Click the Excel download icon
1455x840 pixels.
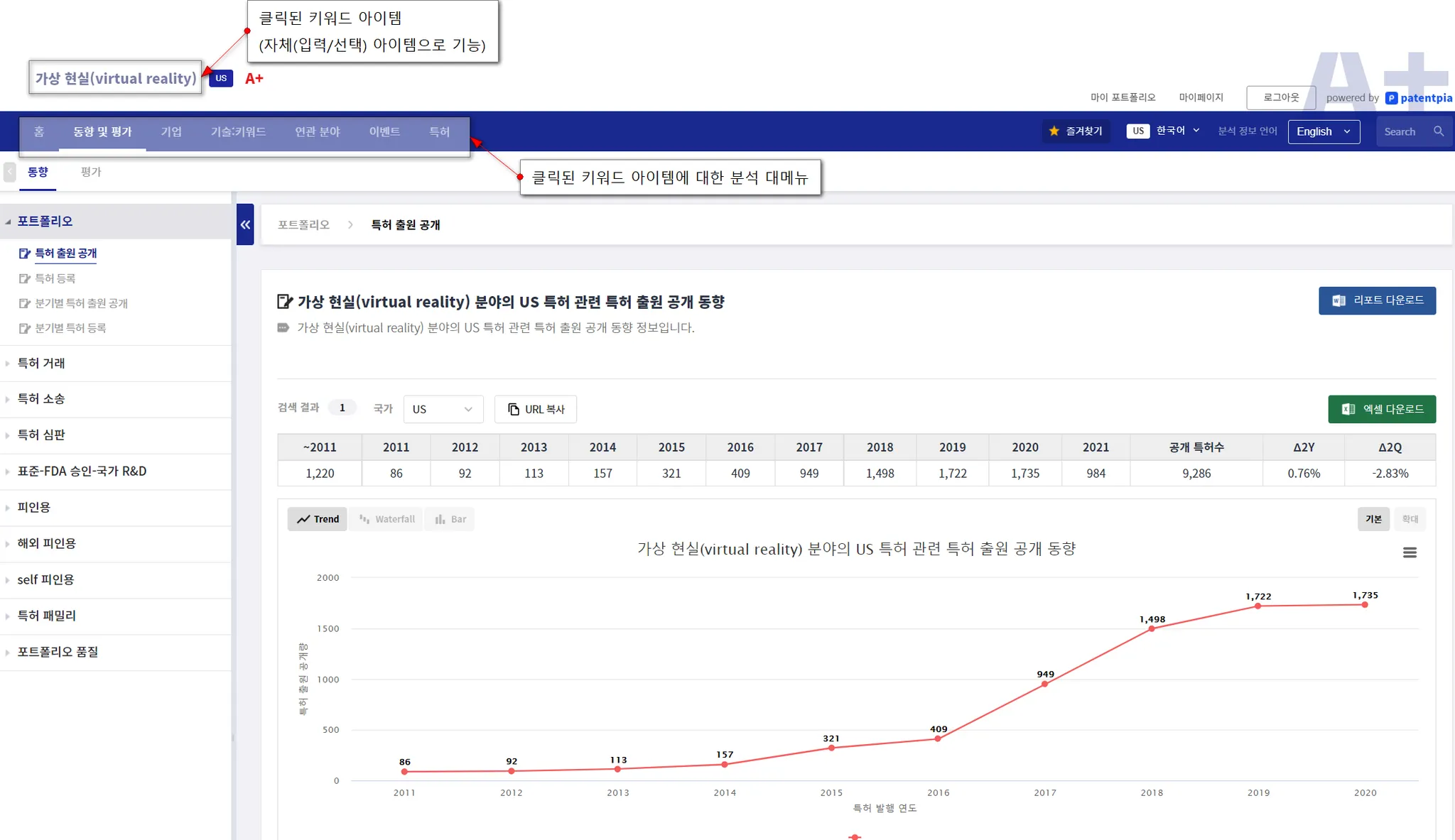click(x=1348, y=409)
